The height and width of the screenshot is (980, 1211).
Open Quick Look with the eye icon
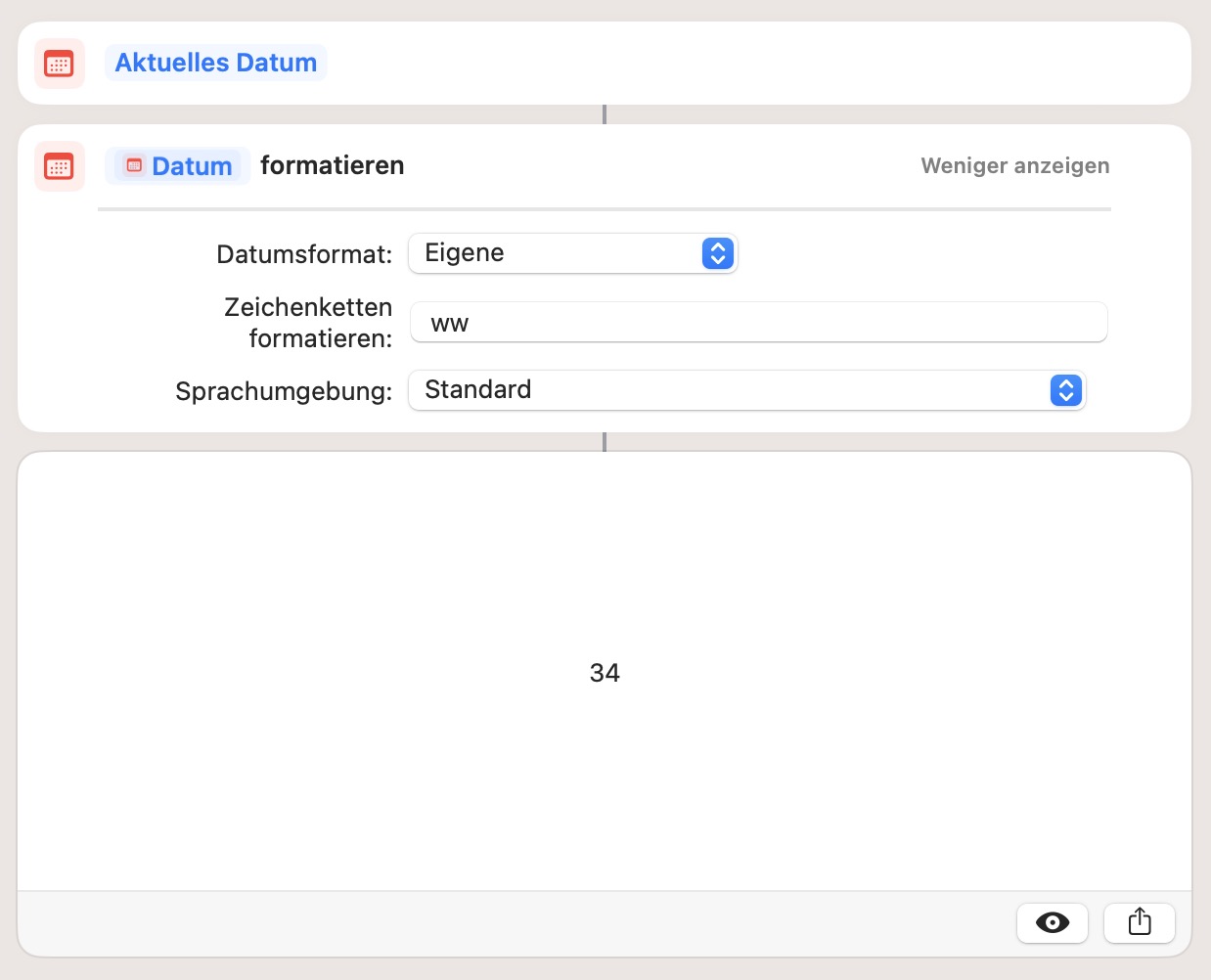(x=1052, y=922)
